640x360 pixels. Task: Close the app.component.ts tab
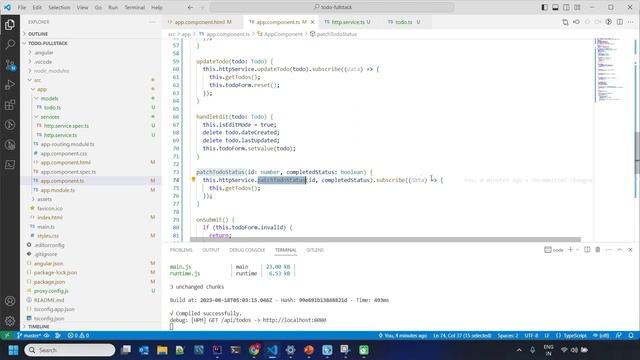coord(313,22)
